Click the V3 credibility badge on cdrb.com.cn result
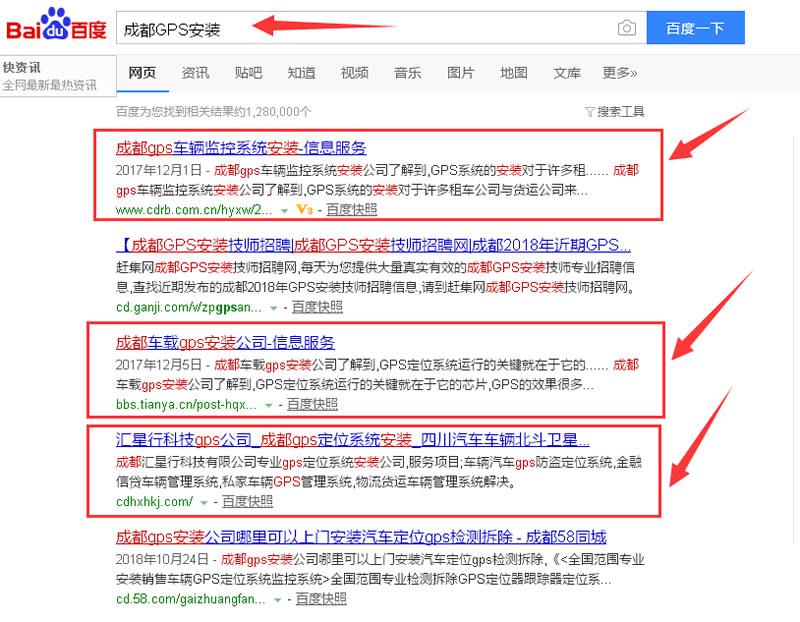Image resolution: width=800 pixels, height=622 pixels. coord(305,209)
